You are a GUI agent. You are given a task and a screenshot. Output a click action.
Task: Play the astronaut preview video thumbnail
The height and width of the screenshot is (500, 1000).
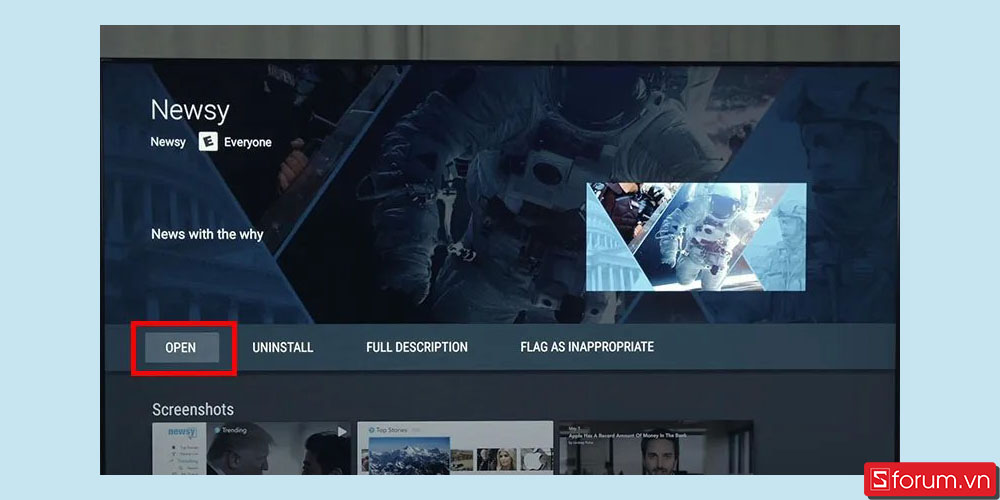[x=696, y=237]
